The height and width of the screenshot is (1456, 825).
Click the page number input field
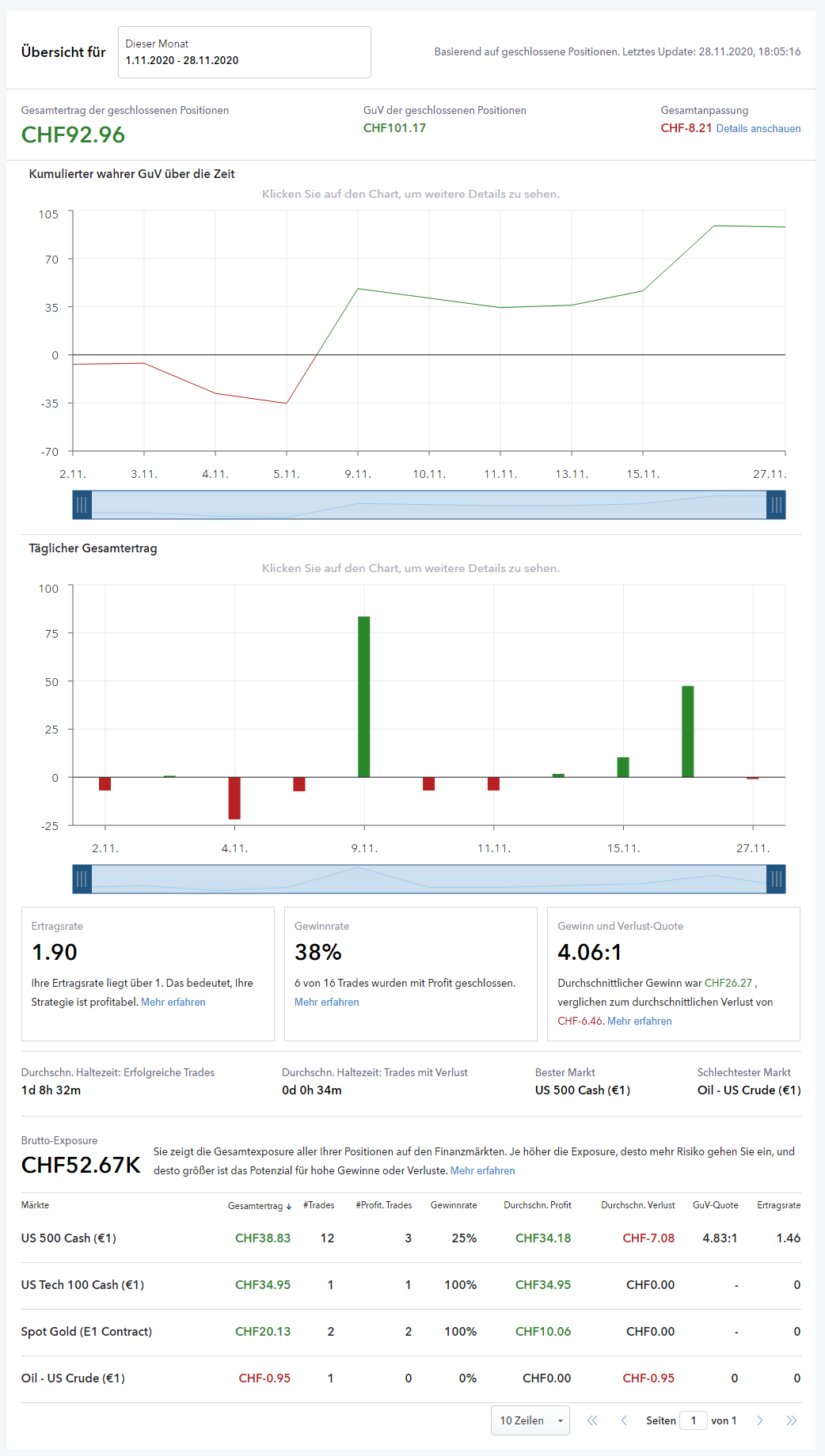click(694, 1420)
